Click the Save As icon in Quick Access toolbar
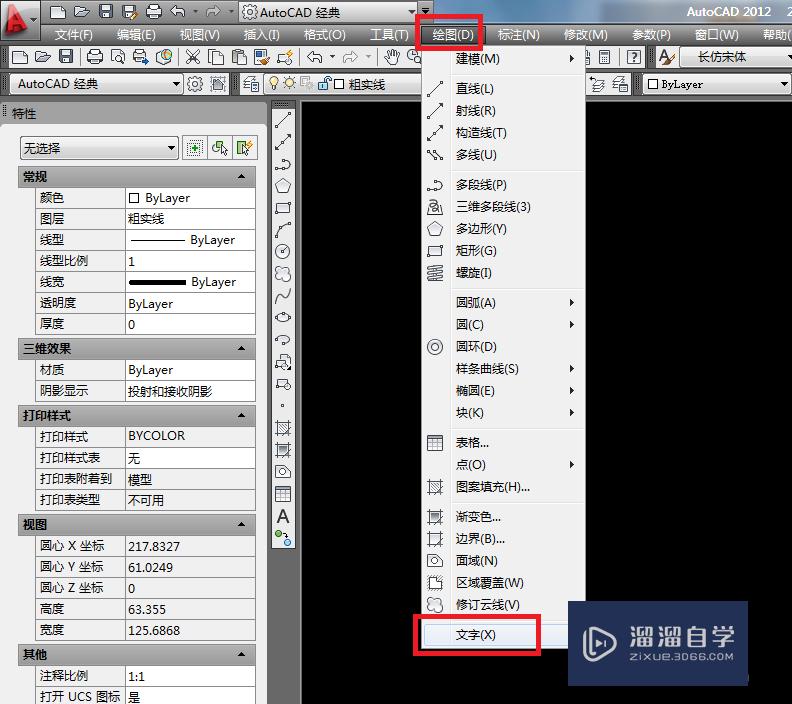This screenshot has height=704, width=792. coord(130,12)
